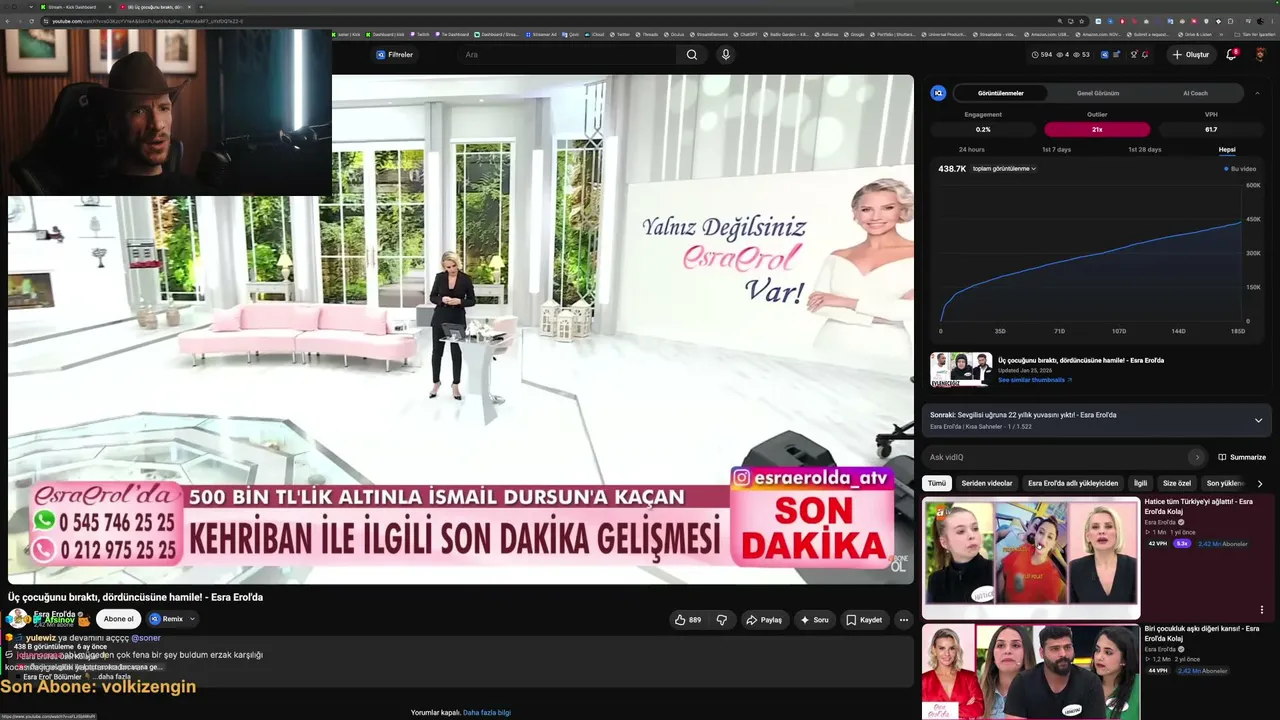Select the Size özel chip

pyautogui.click(x=1177, y=483)
